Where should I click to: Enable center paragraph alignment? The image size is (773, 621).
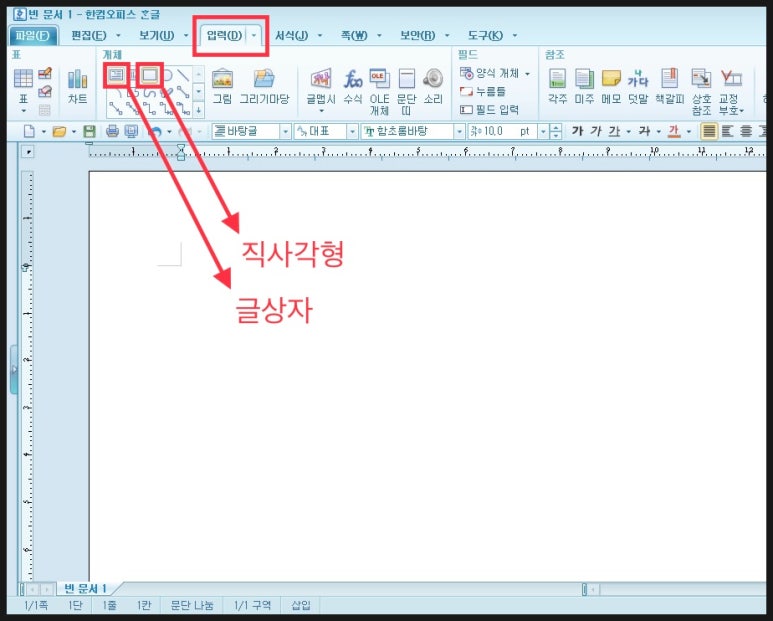(746, 131)
